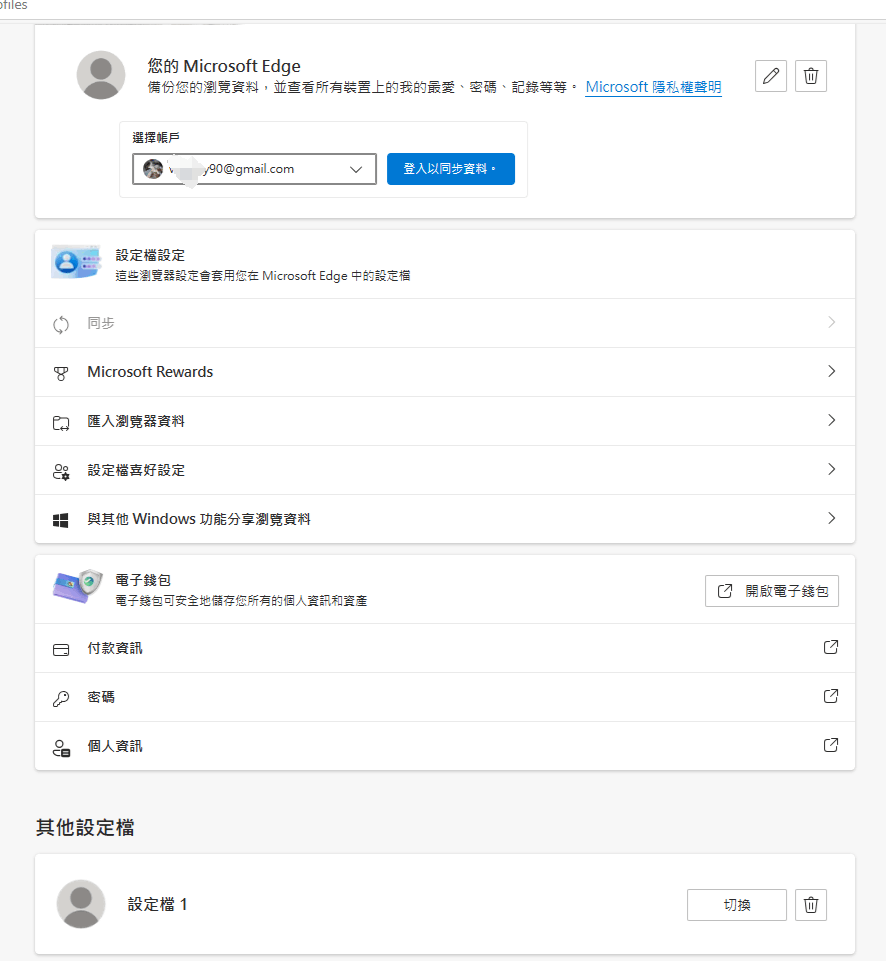
Task: Expand chevron on Microsoft Rewards row
Action: point(831,371)
